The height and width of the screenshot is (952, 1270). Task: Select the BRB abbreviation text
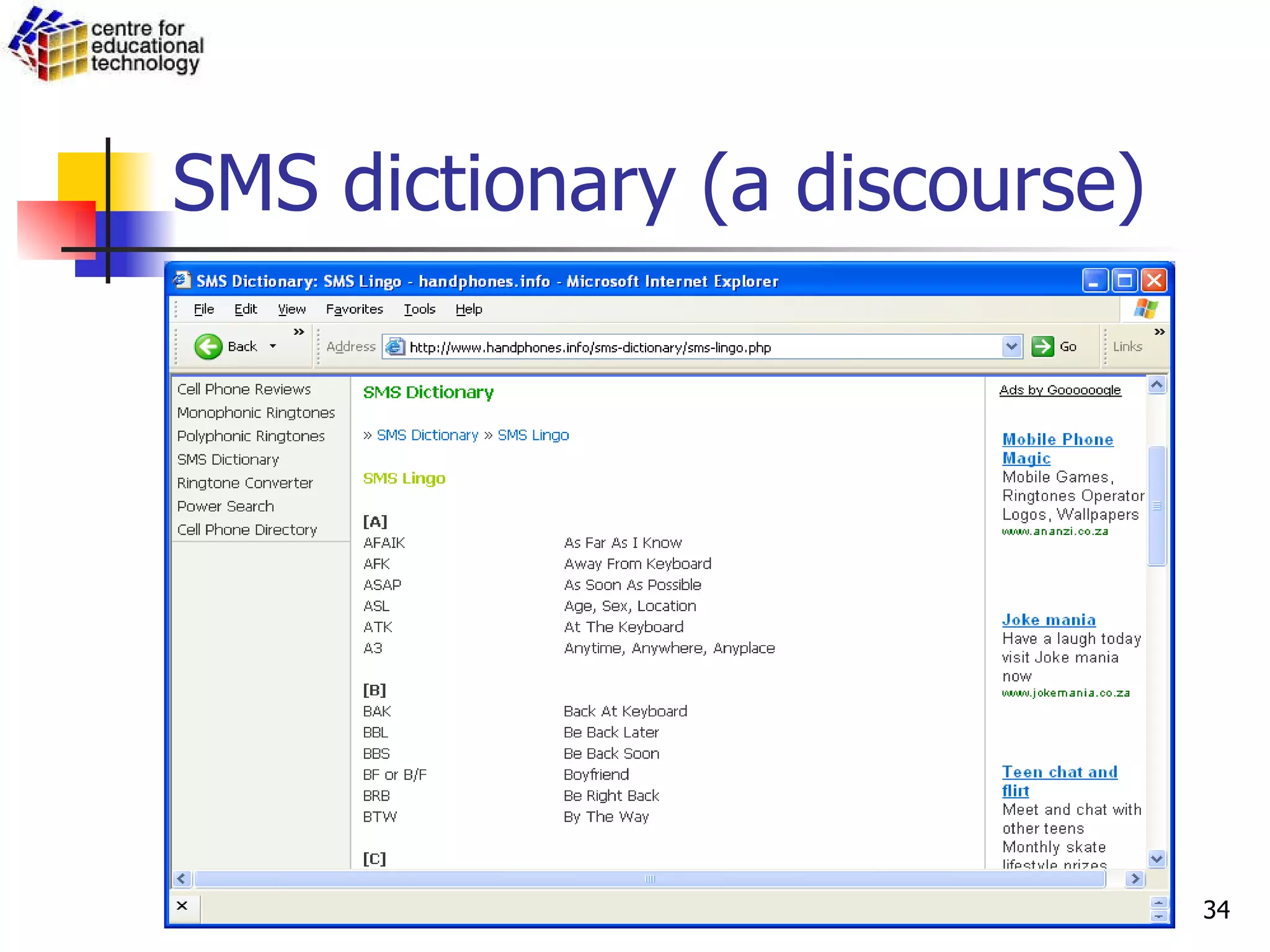[x=376, y=796]
